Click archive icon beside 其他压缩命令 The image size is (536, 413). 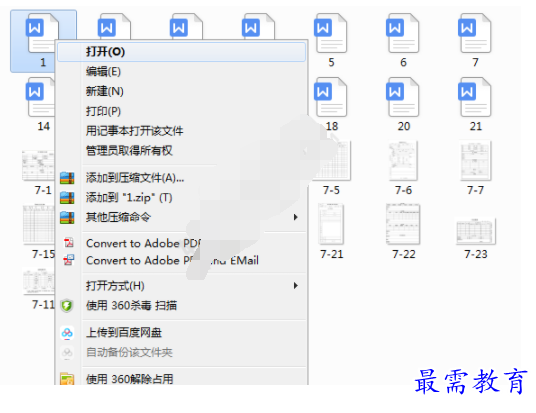pyautogui.click(x=67, y=217)
